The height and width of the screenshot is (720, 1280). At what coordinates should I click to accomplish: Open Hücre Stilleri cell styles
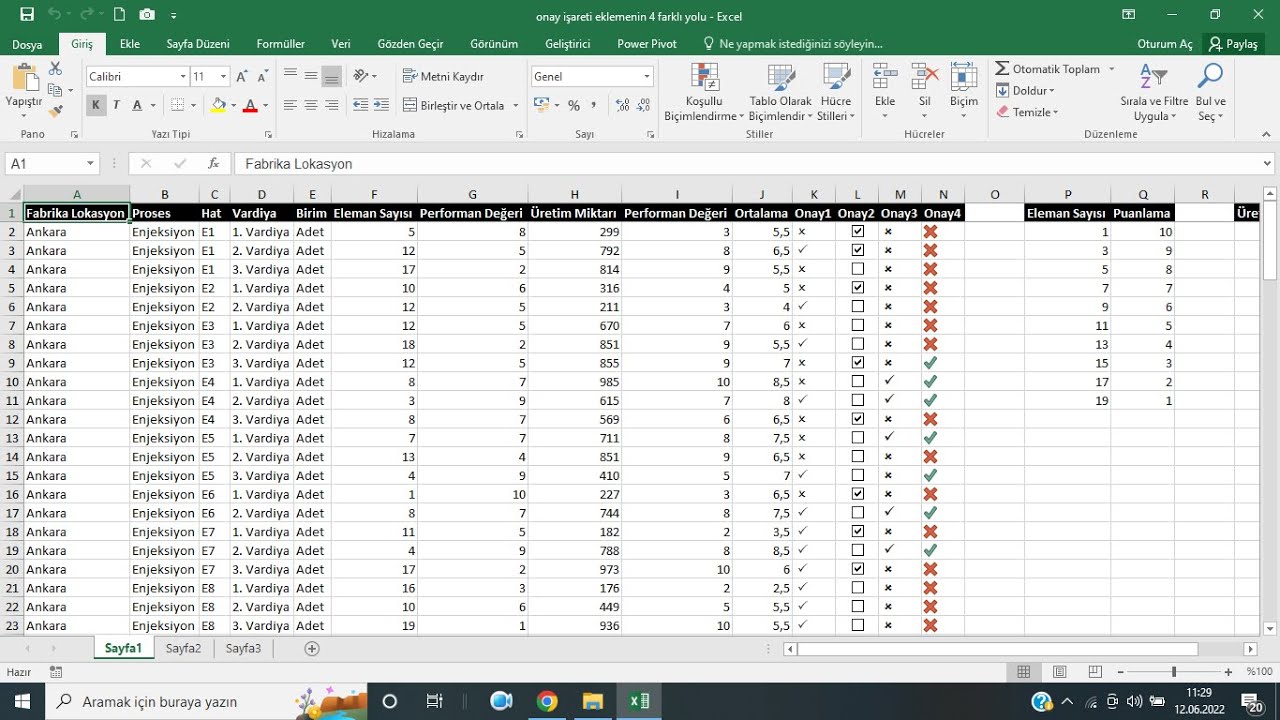(835, 92)
